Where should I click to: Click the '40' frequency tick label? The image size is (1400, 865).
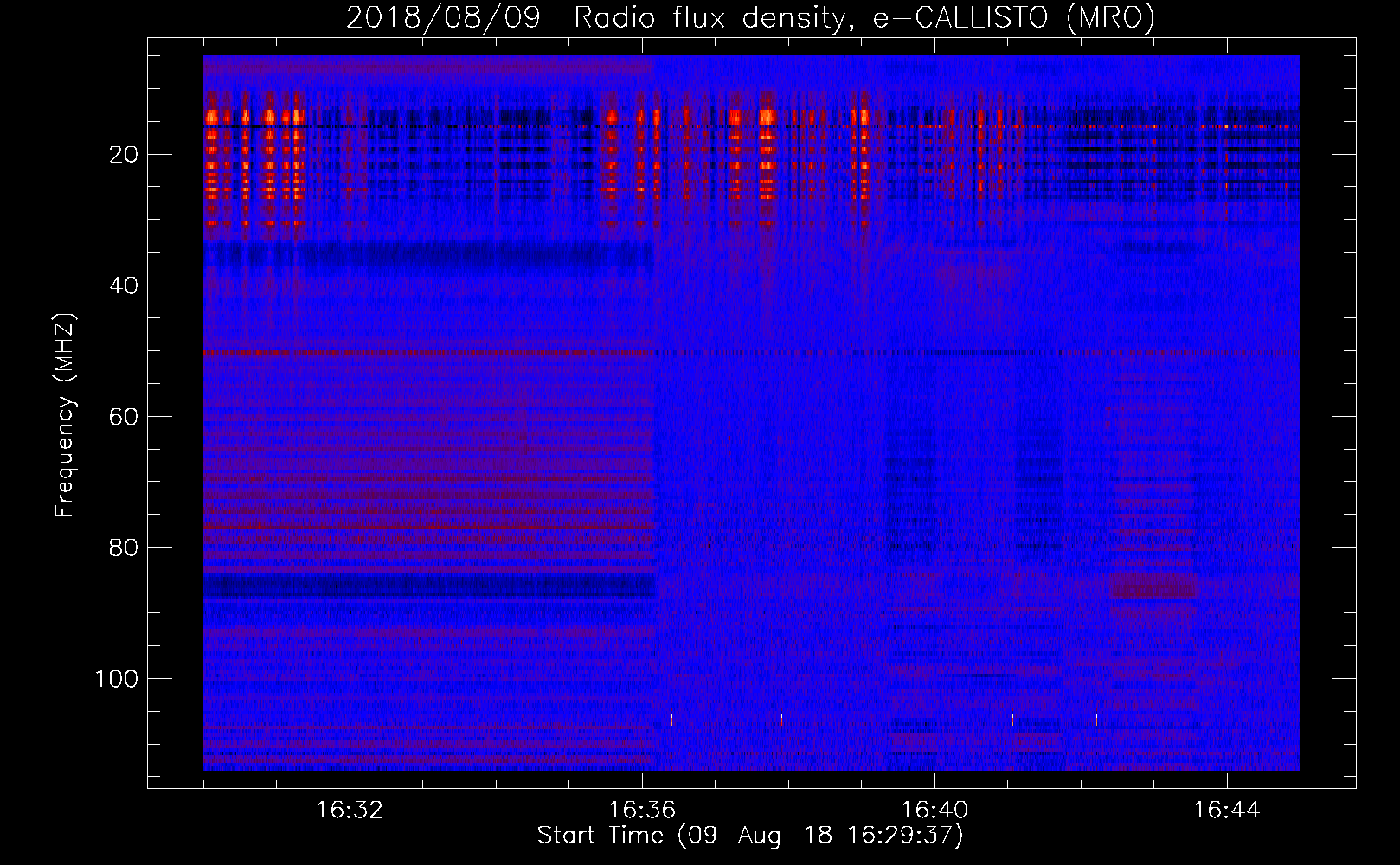click(124, 285)
